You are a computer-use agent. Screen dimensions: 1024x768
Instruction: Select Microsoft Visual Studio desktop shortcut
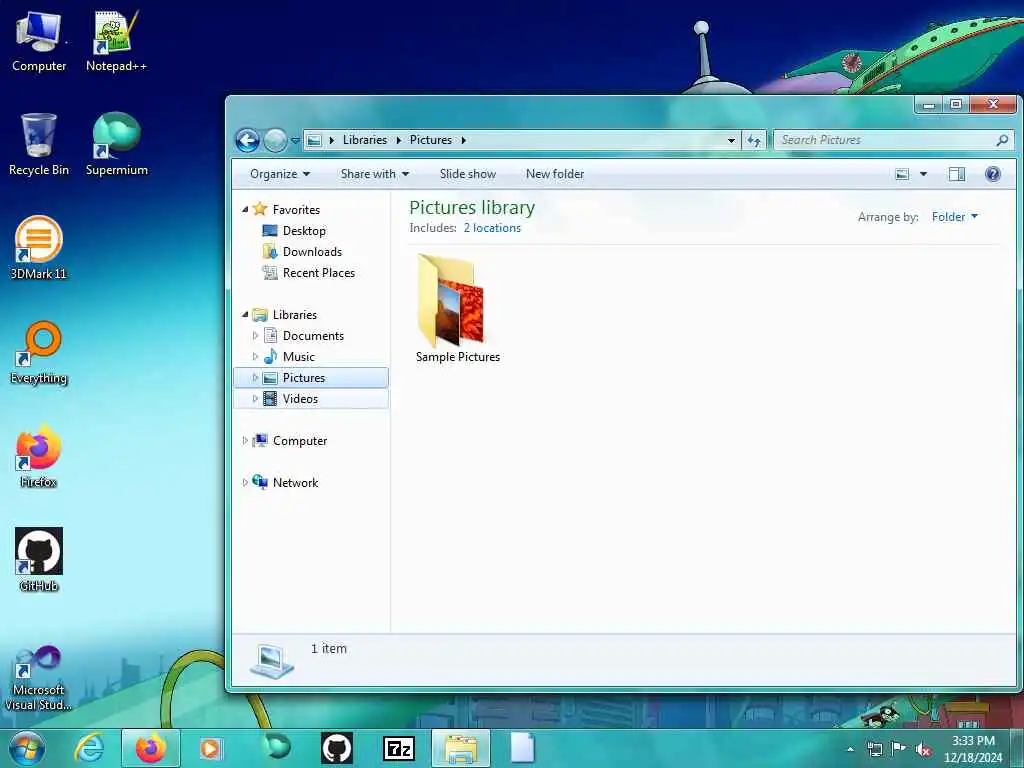39,678
